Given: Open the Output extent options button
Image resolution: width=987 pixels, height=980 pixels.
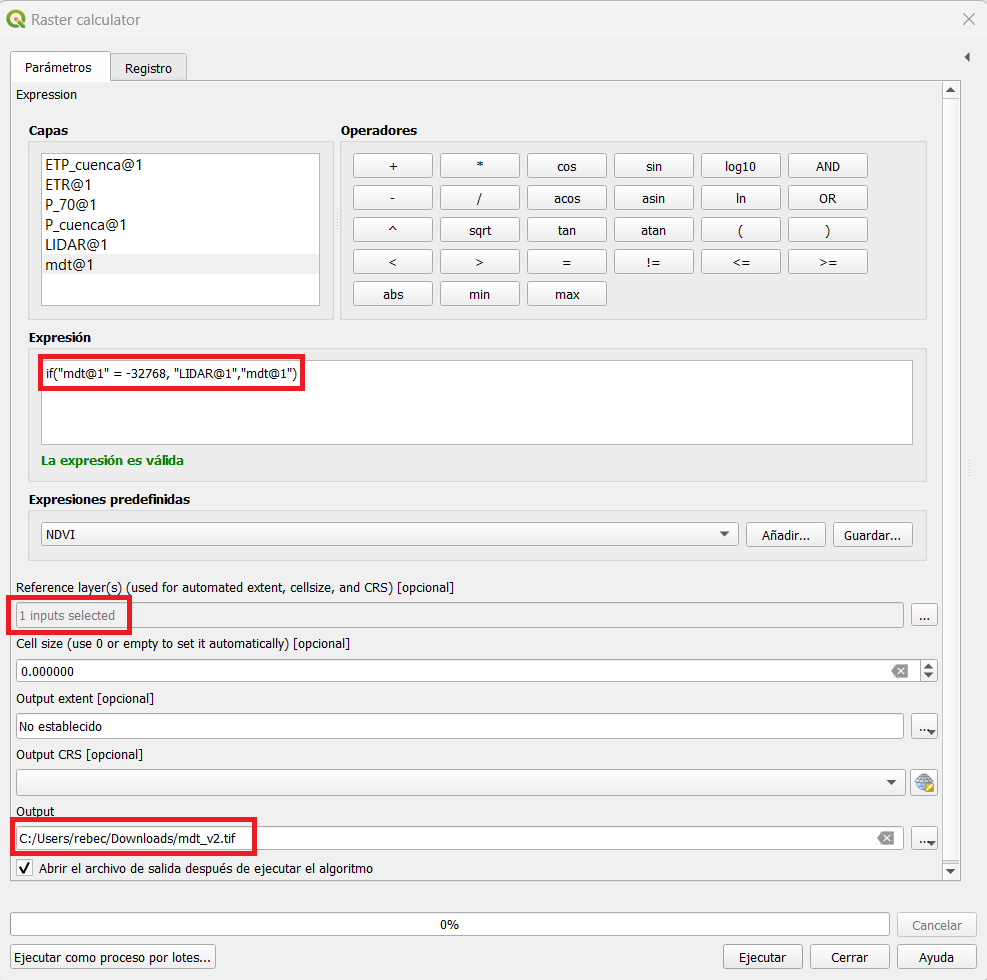Looking at the screenshot, I should coord(924,727).
